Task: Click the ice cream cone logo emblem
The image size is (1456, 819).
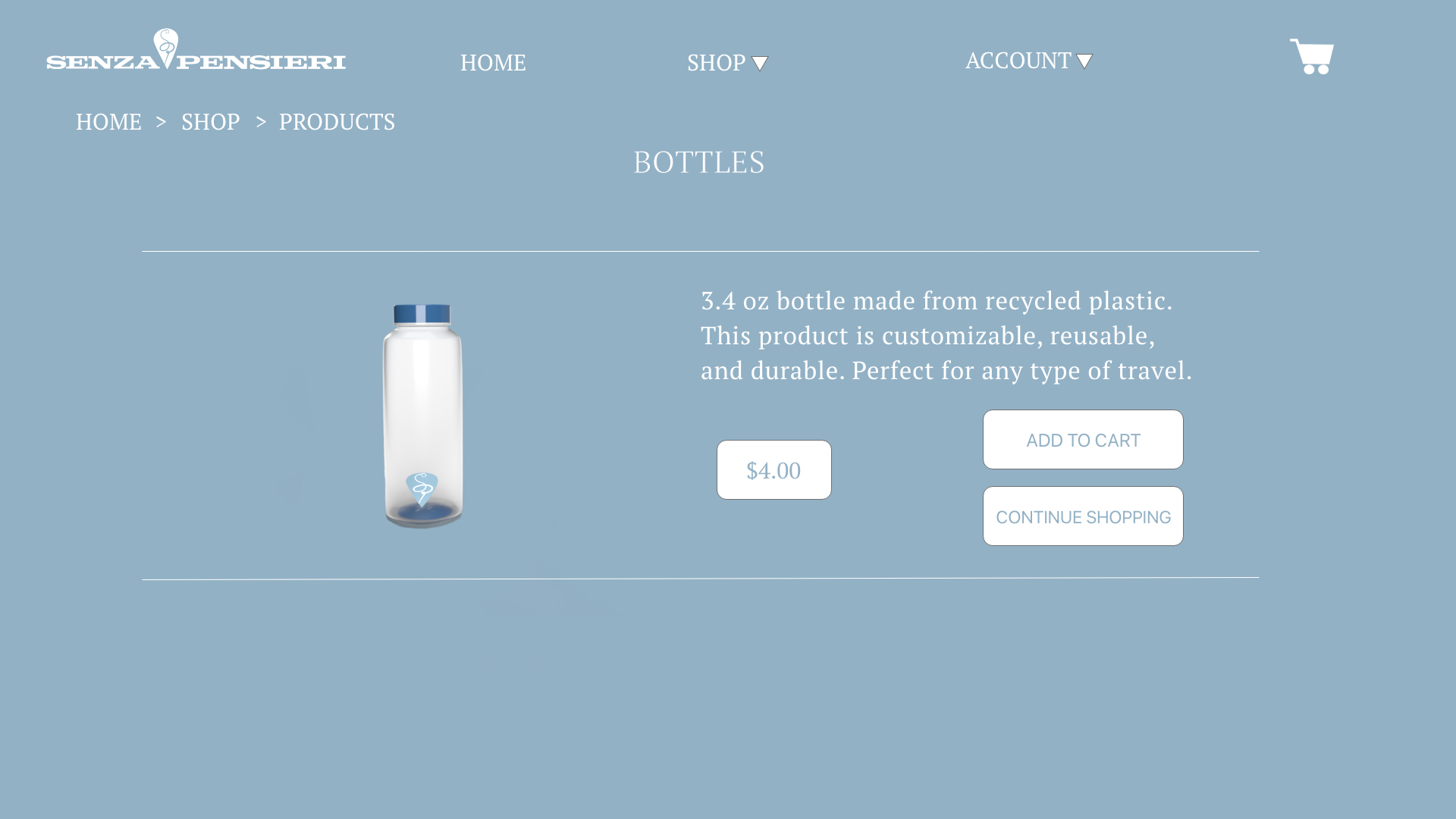Action: point(166,49)
